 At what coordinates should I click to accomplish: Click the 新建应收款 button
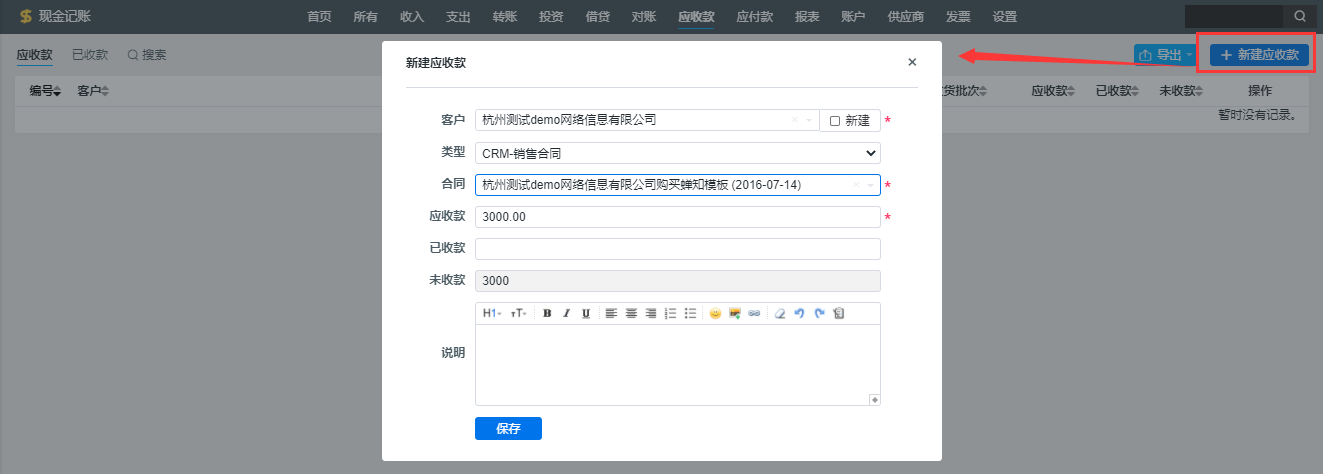coord(1259,55)
